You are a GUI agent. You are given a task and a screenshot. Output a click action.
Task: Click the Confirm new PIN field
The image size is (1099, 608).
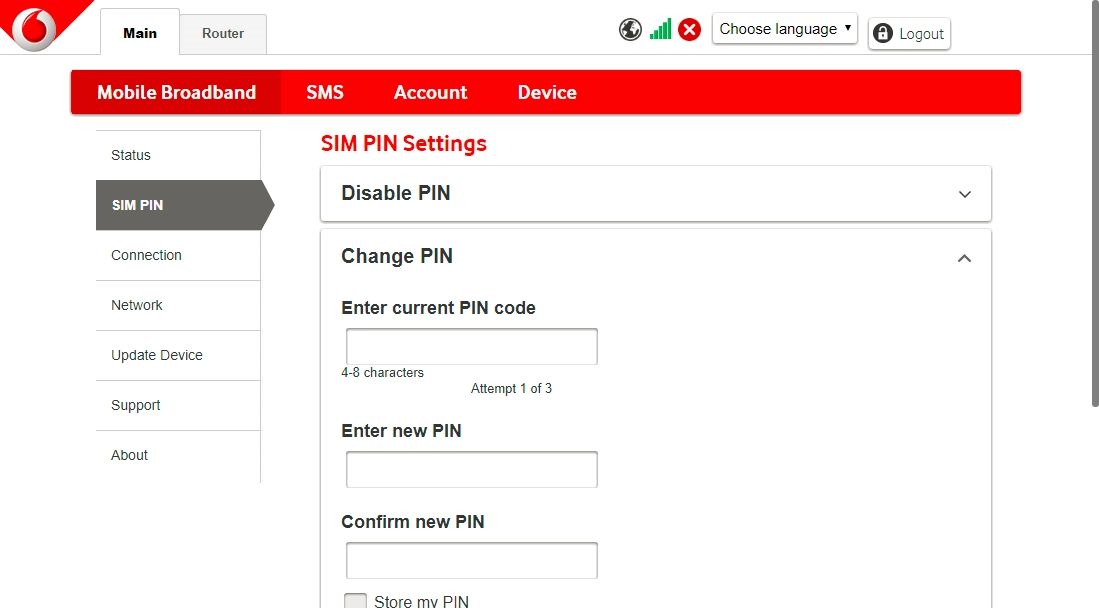tap(471, 561)
